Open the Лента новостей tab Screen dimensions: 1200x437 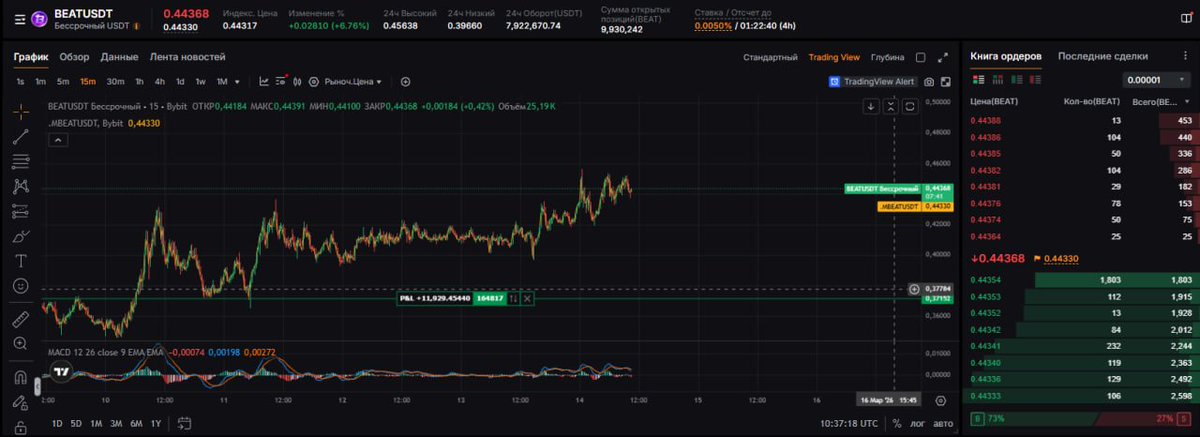point(187,57)
